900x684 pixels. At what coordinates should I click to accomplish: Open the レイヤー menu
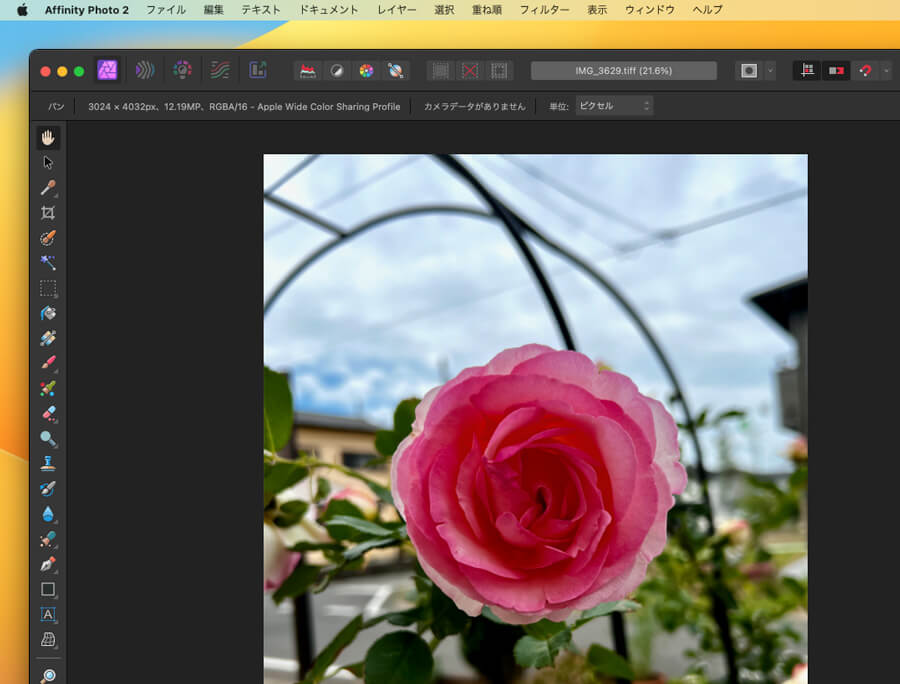pyautogui.click(x=396, y=10)
